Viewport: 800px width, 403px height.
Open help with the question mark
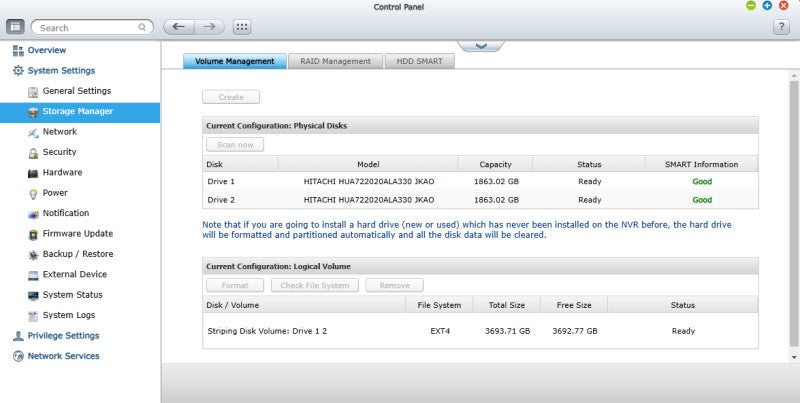(x=781, y=27)
